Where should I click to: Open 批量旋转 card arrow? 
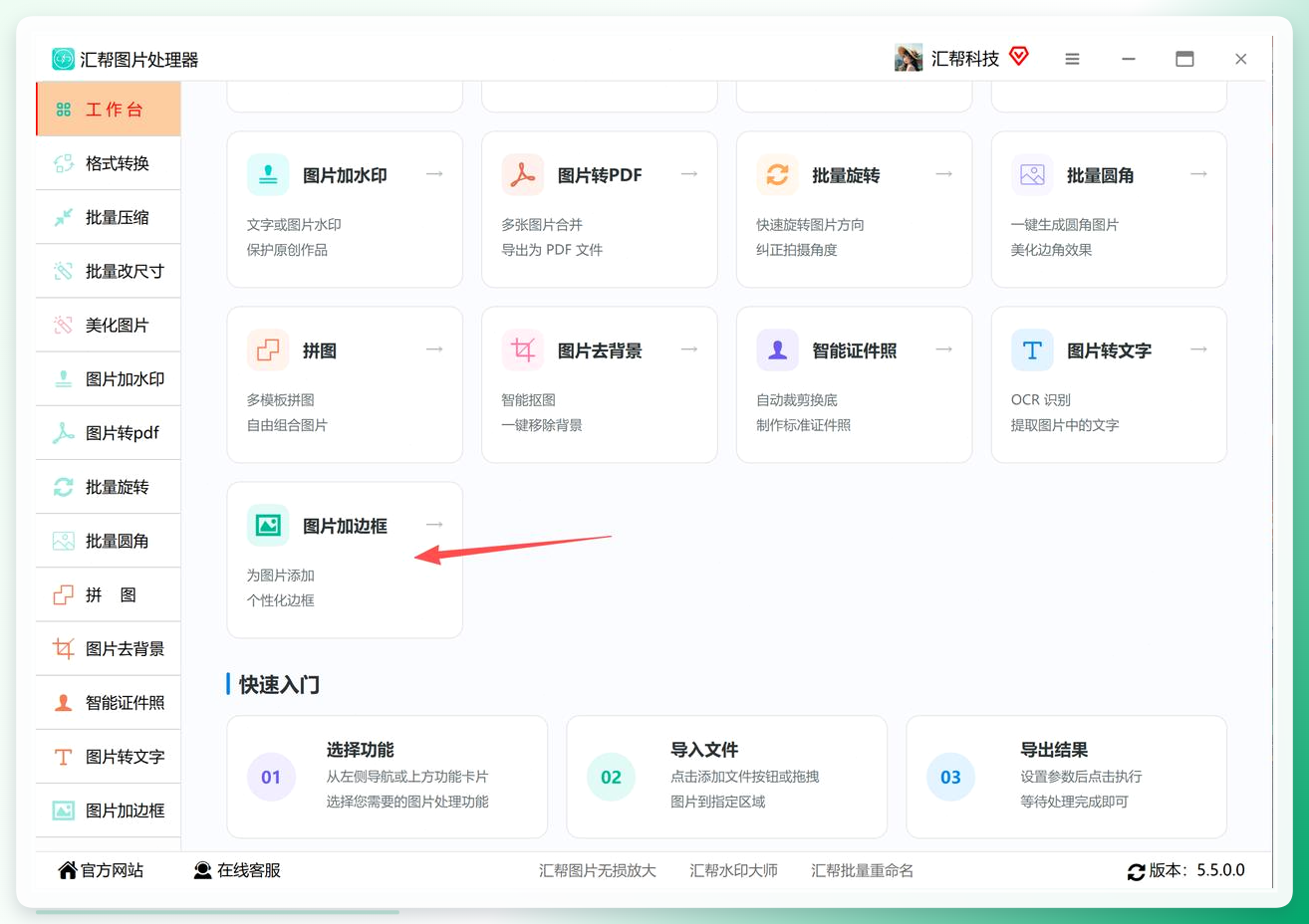click(x=944, y=174)
